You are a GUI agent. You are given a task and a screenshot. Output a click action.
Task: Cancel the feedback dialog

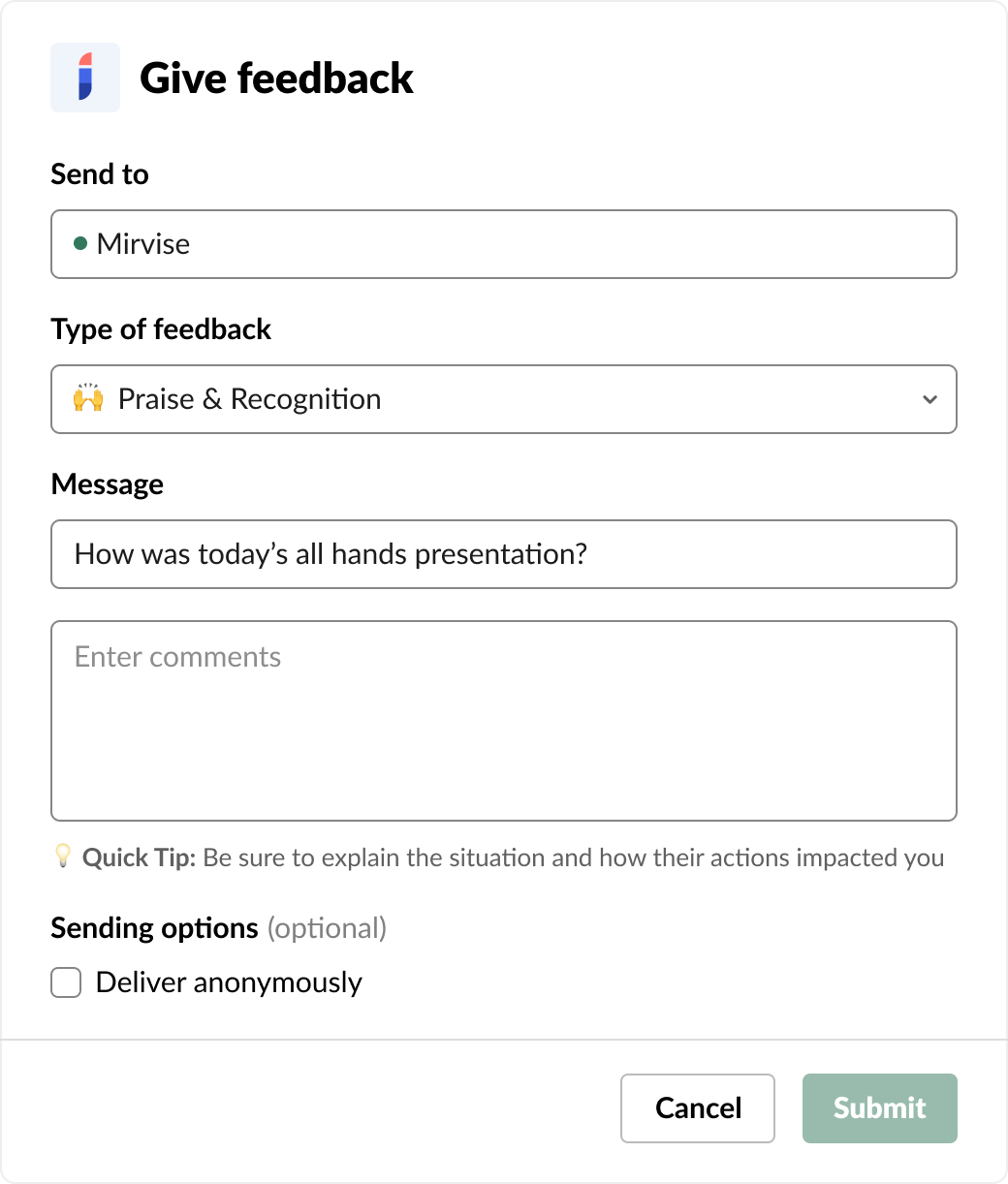(x=698, y=1108)
